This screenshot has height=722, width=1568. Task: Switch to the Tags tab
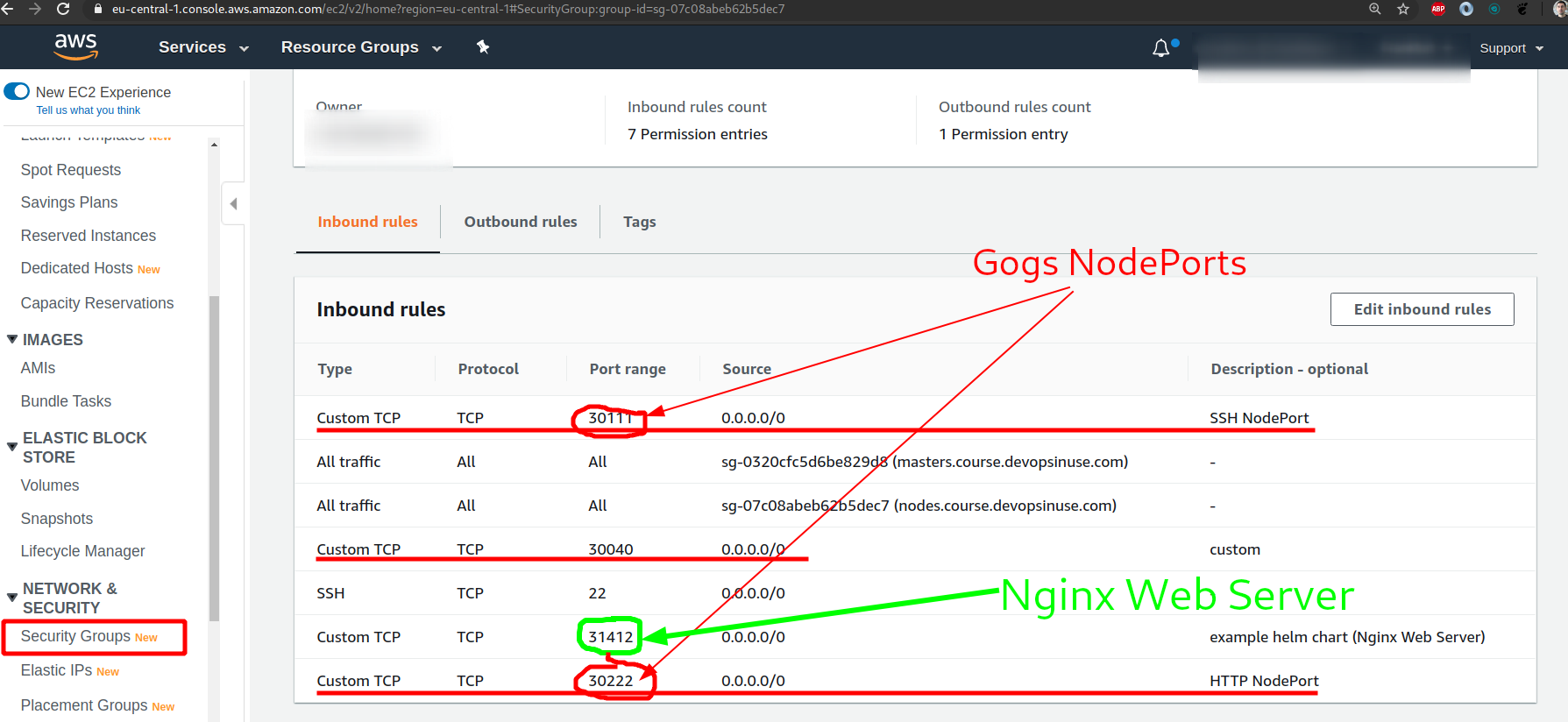[639, 222]
